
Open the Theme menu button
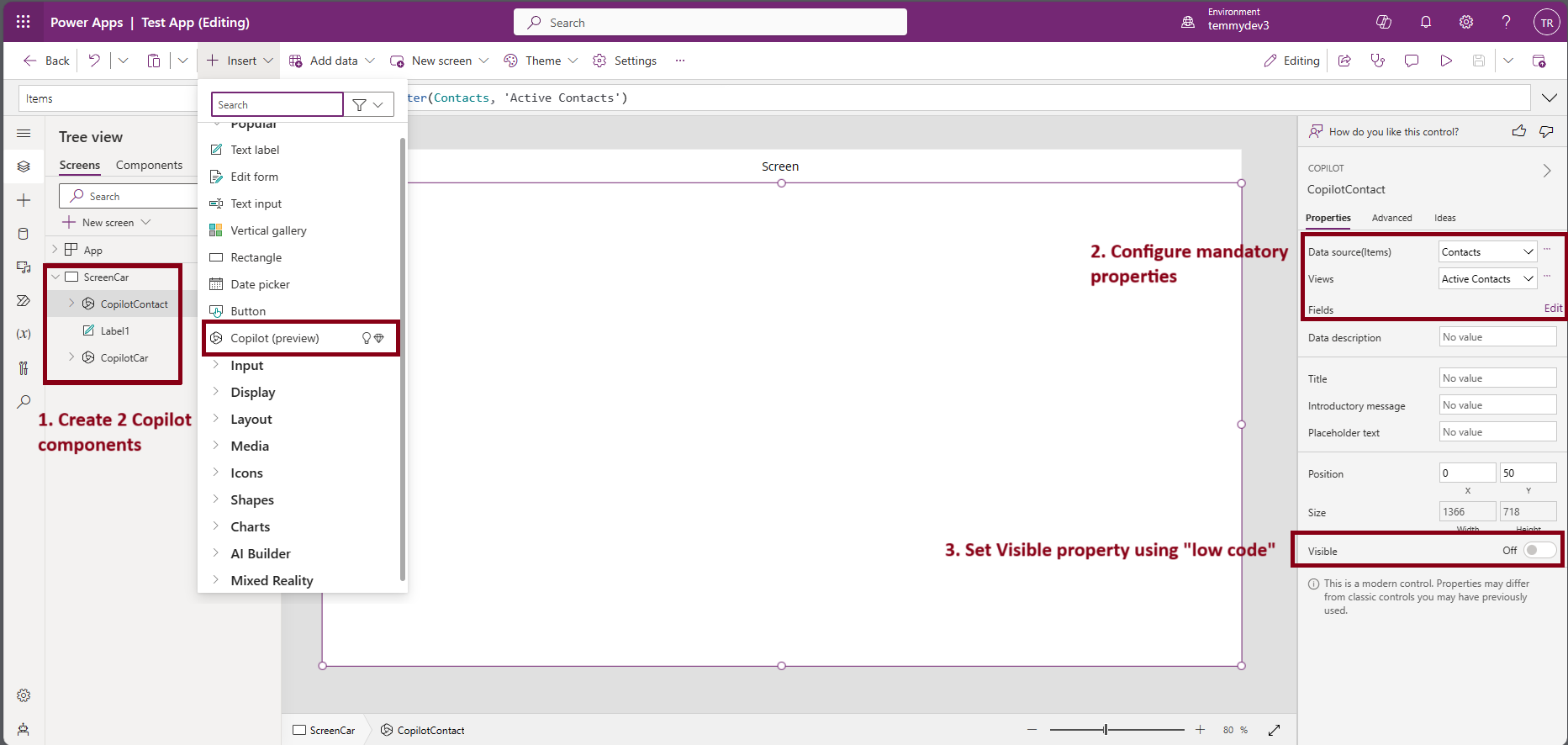tap(541, 61)
